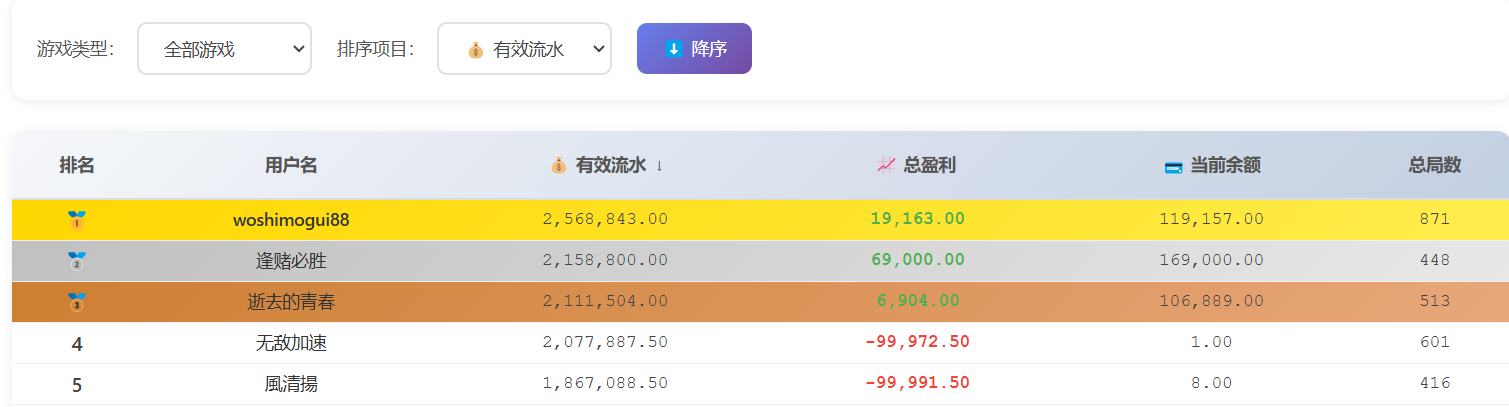Click username 无敌加速 in rank 4

point(291,343)
